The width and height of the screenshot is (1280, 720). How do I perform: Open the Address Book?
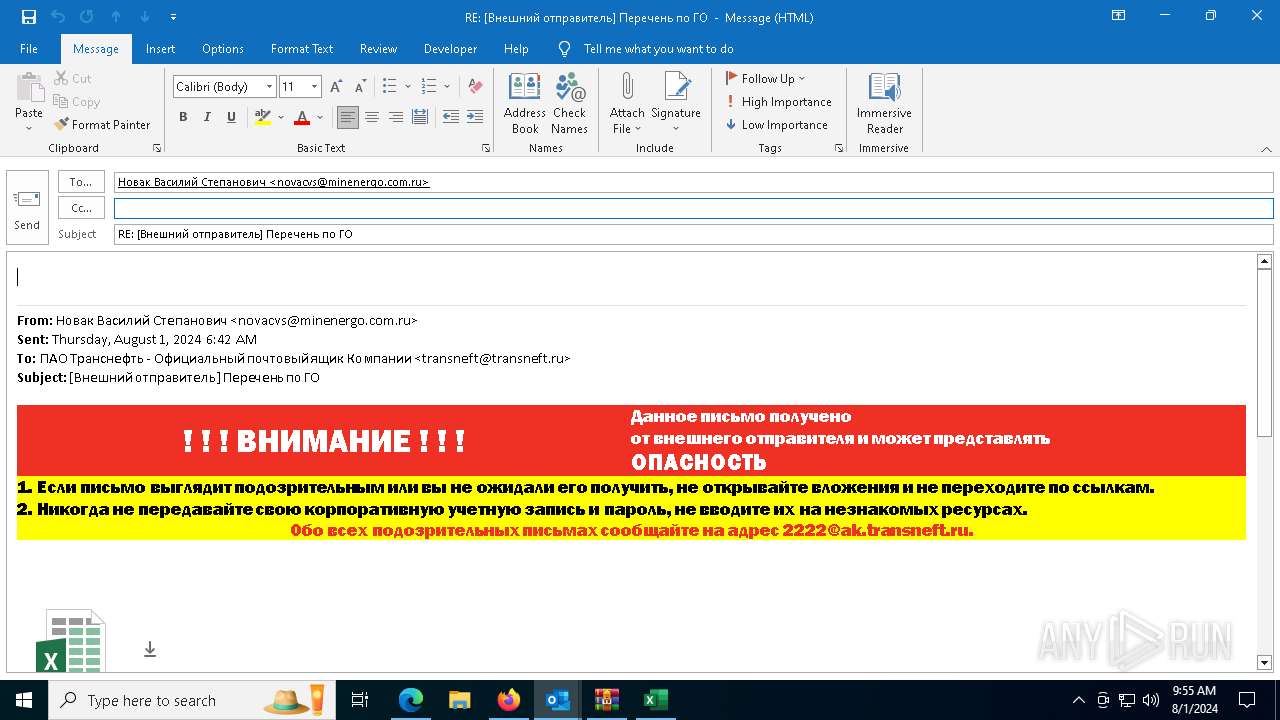525,103
